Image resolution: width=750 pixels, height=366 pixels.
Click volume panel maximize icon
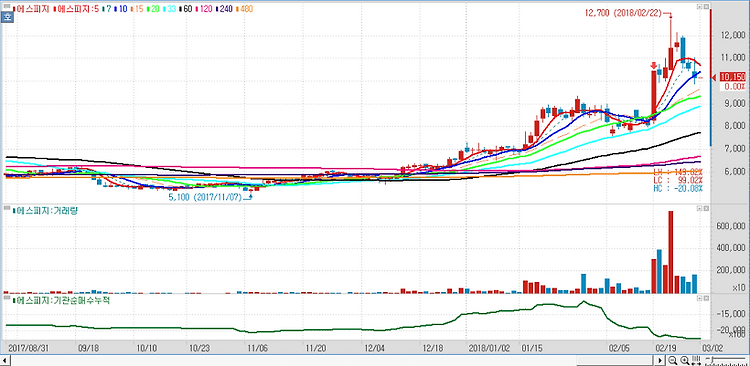(x=699, y=209)
